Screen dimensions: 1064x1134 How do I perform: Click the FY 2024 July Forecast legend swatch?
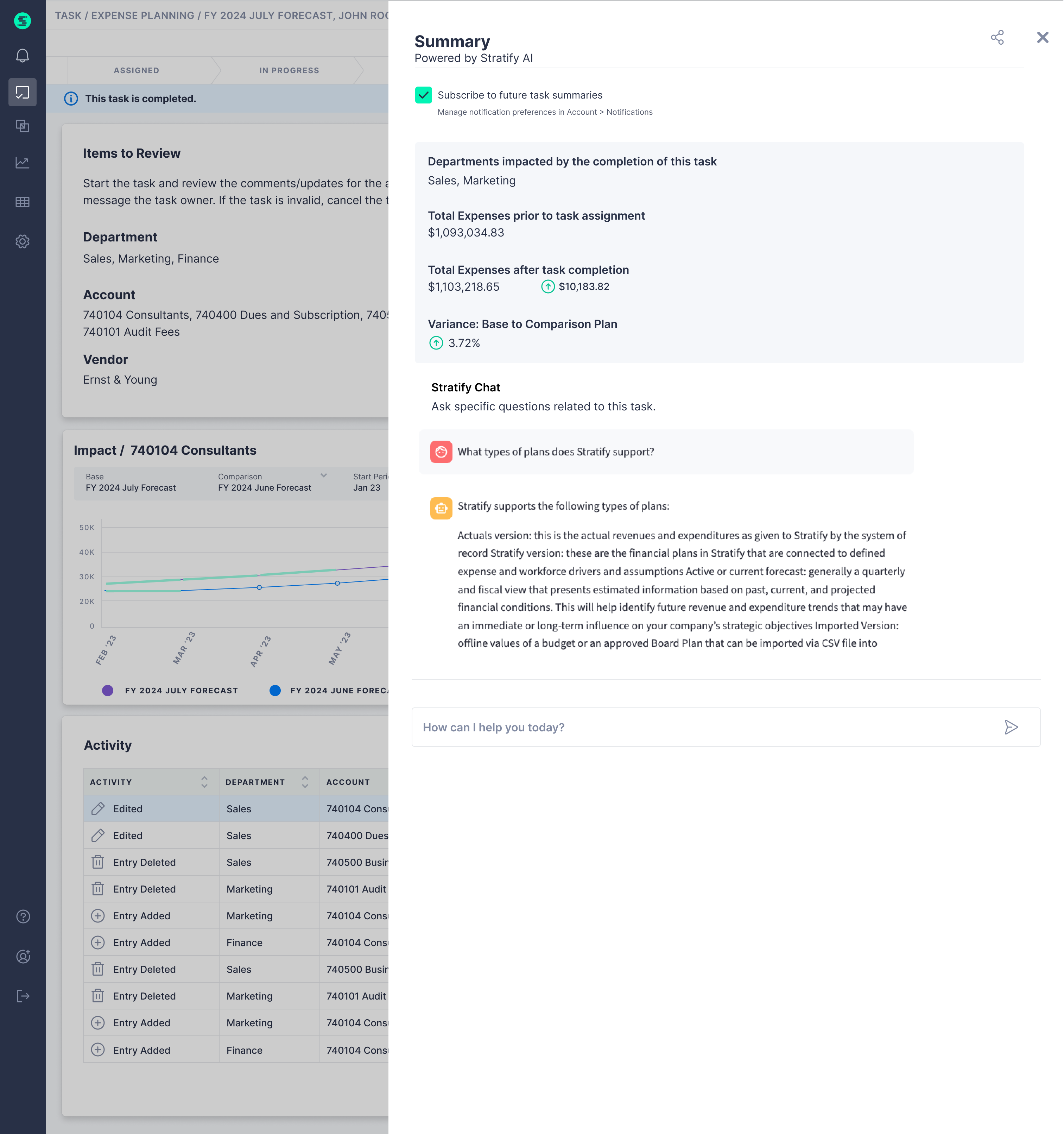[x=108, y=690]
